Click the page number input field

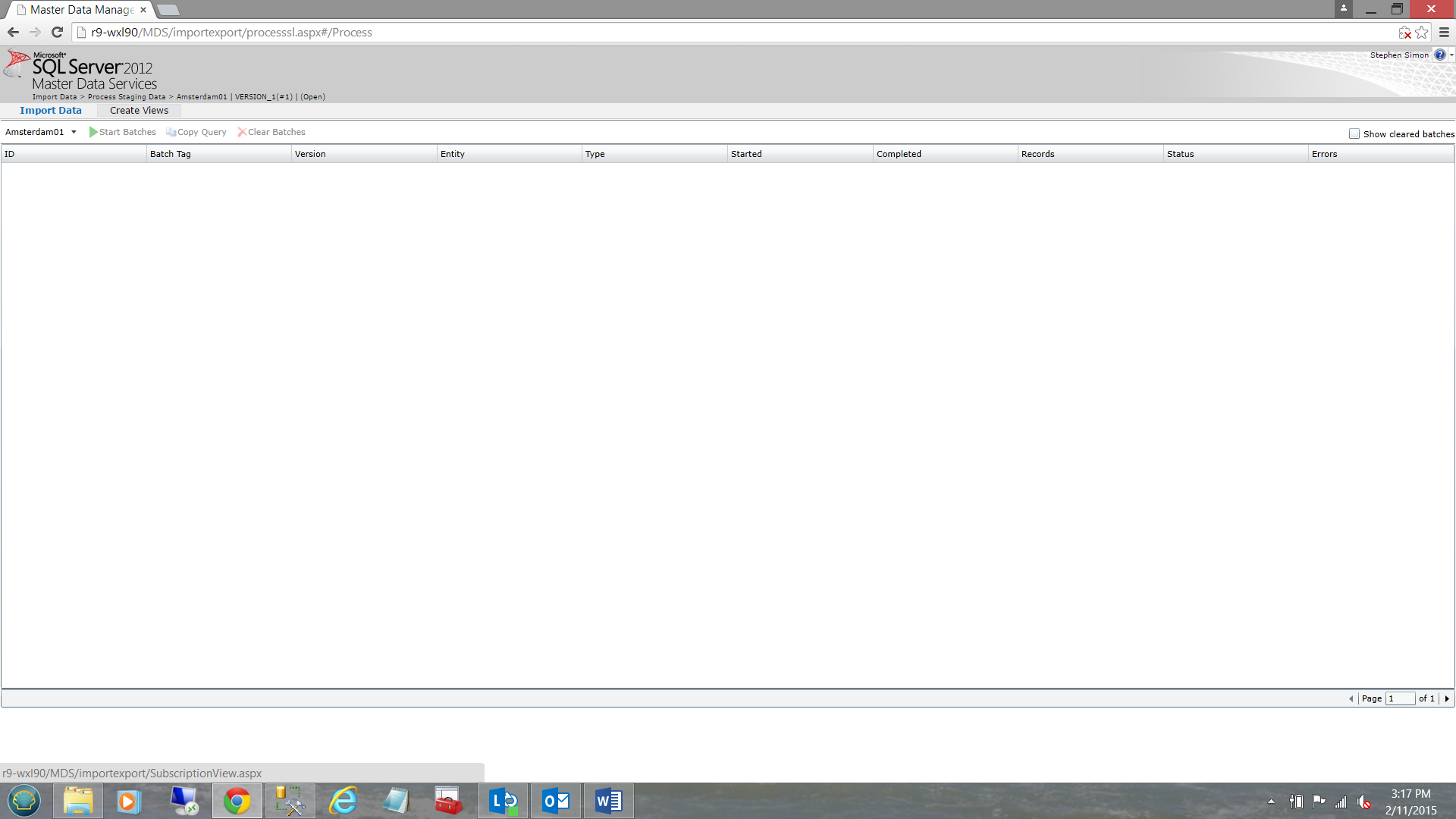1400,698
